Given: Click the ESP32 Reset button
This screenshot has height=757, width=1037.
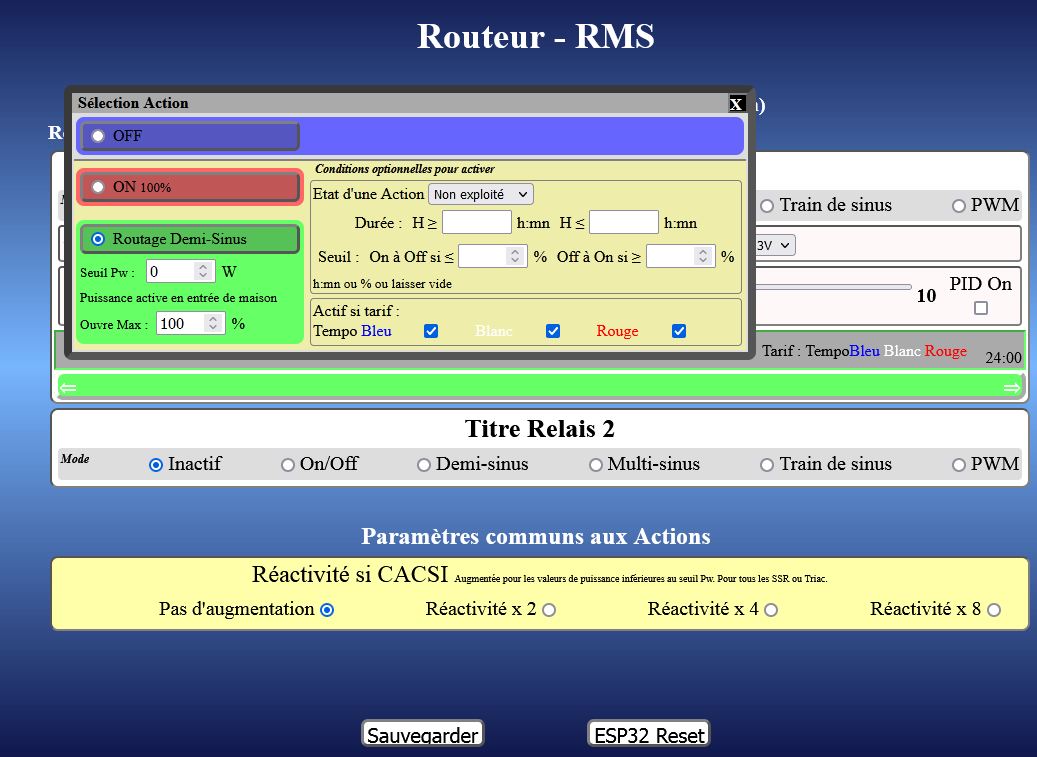Looking at the screenshot, I should (648, 734).
